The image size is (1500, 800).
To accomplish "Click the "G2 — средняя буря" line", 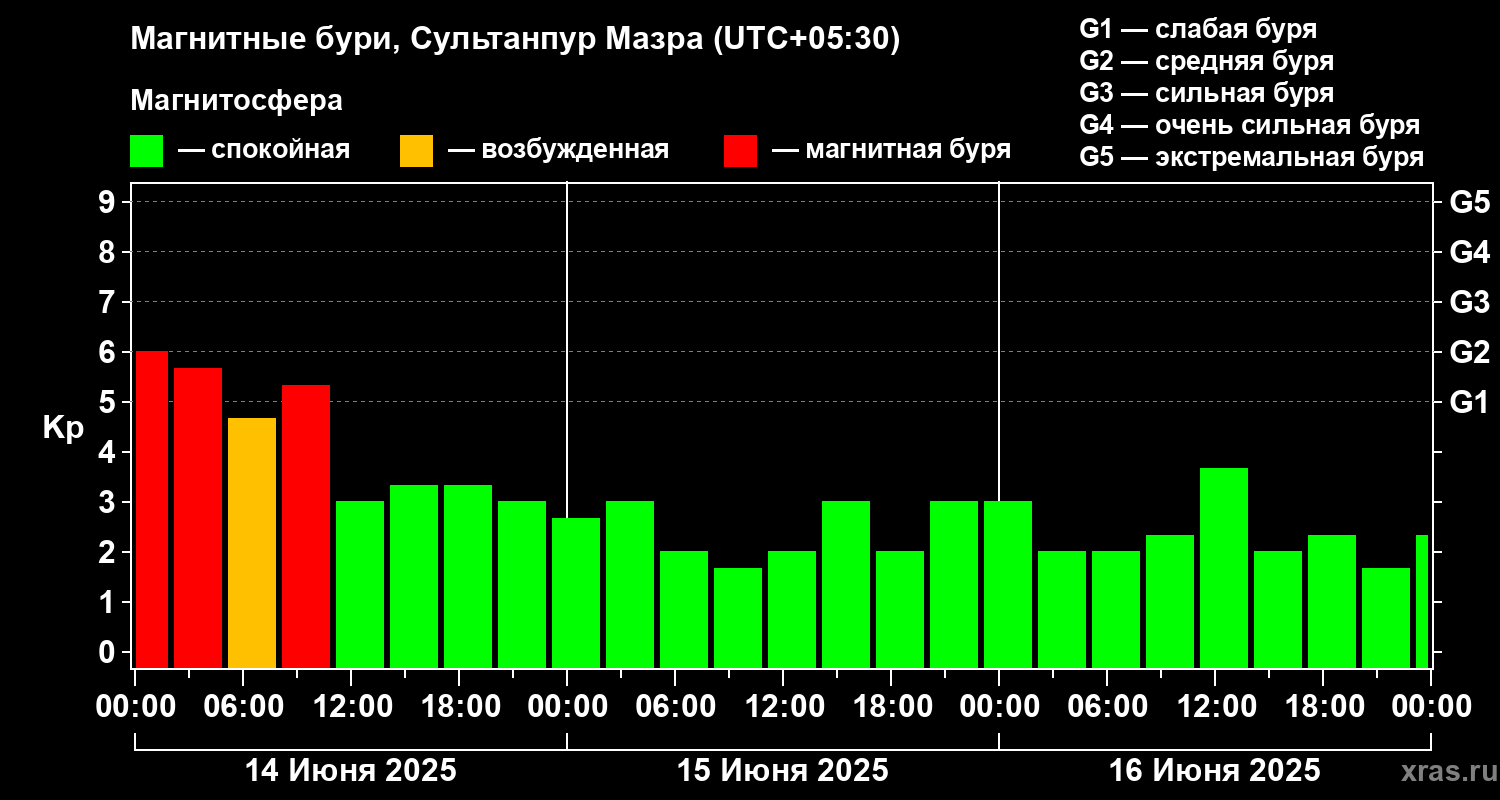I will click(x=1206, y=61).
